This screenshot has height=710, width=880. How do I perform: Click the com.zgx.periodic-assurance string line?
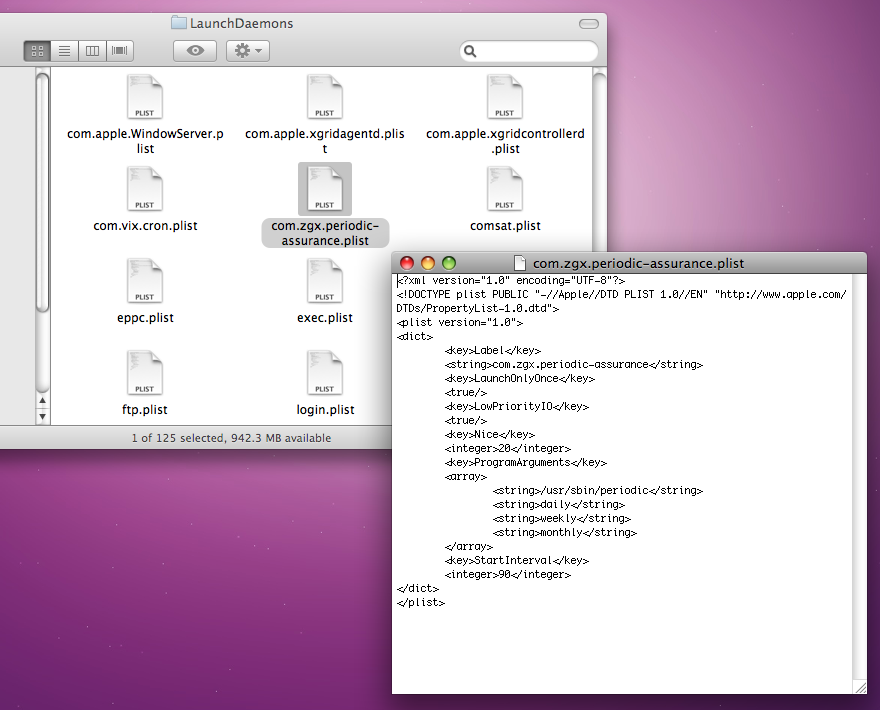(x=574, y=364)
